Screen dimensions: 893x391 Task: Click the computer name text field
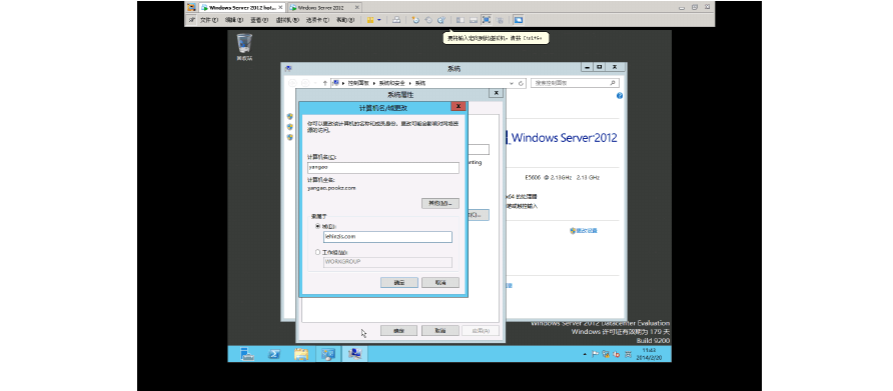[383, 167]
